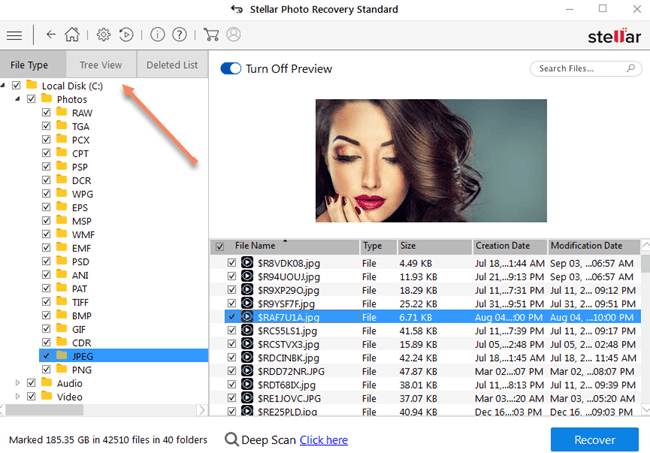Uncheck the Local Disk (C:) checkbox
Screen dimensions: 650x453
pos(16,85)
